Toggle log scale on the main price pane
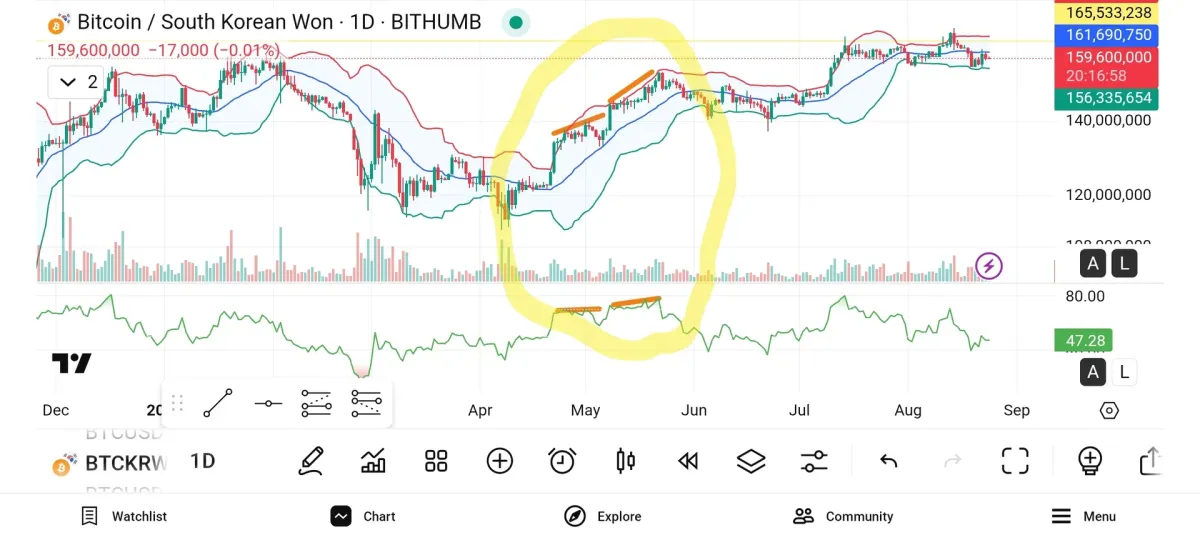The width and height of the screenshot is (1200, 540). pos(1124,265)
